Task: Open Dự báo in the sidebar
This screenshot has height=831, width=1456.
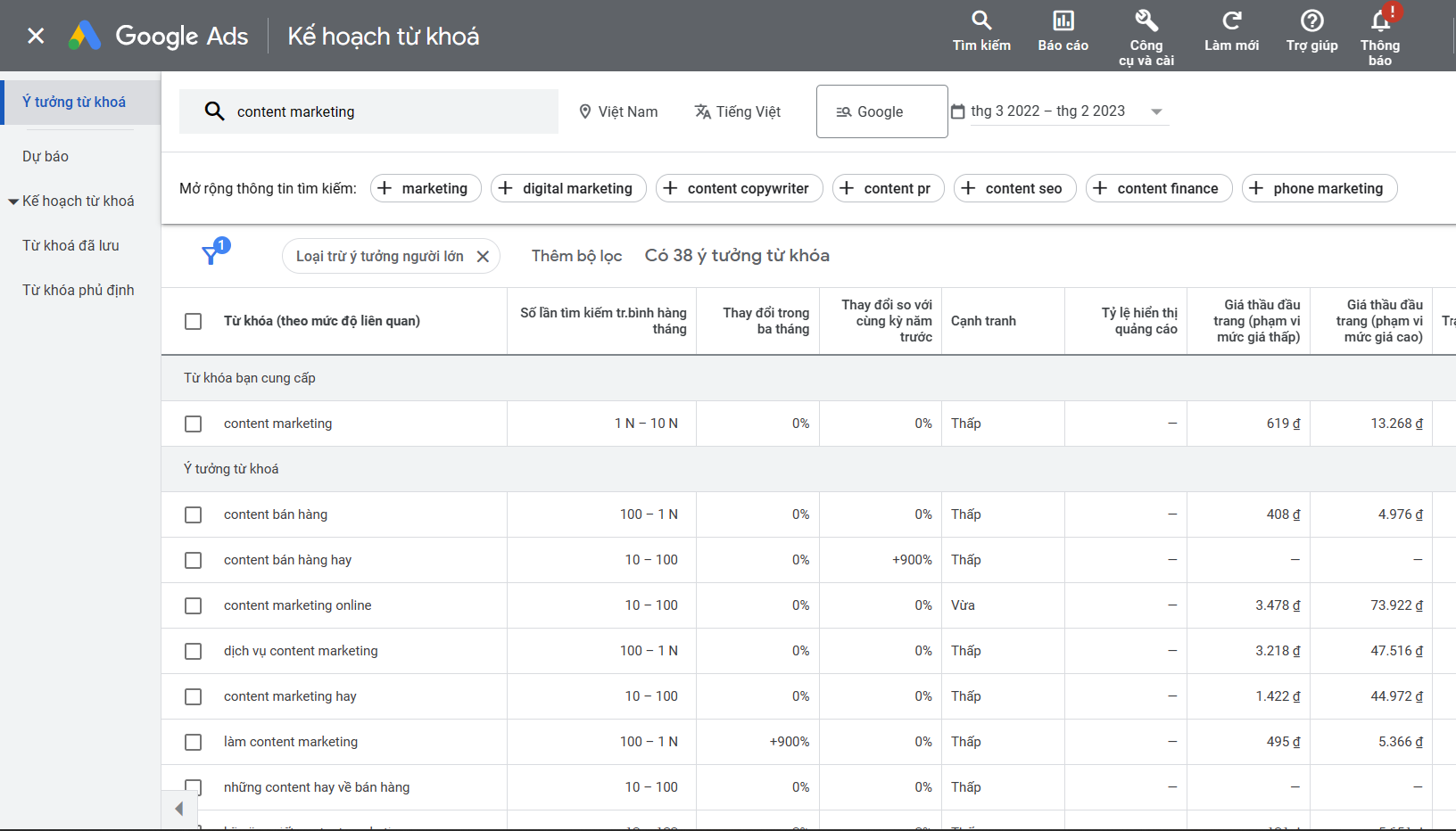Action: [45, 156]
